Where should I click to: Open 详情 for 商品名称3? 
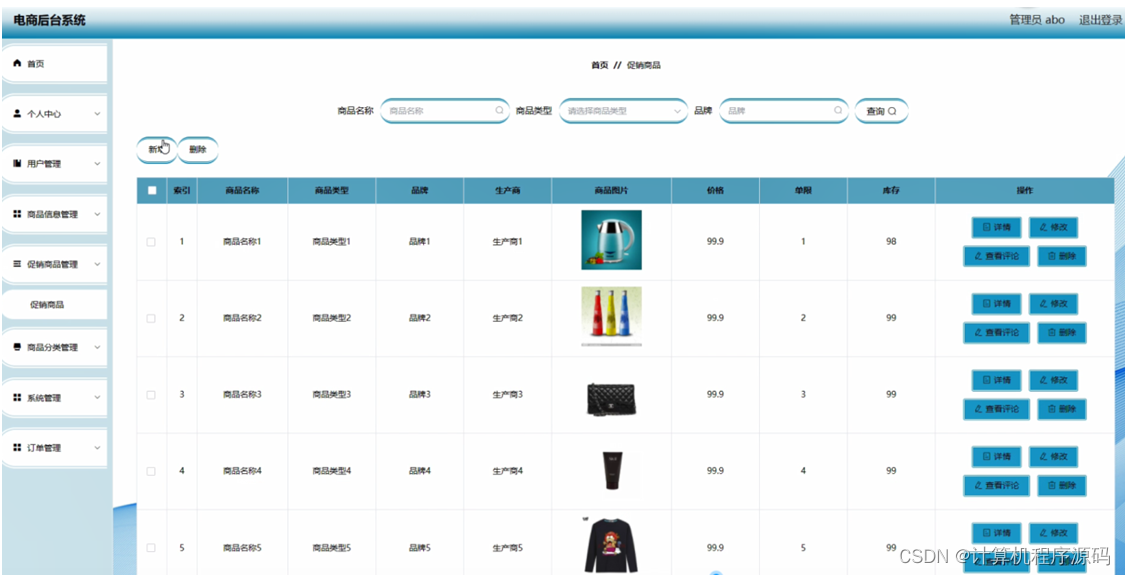coord(997,380)
